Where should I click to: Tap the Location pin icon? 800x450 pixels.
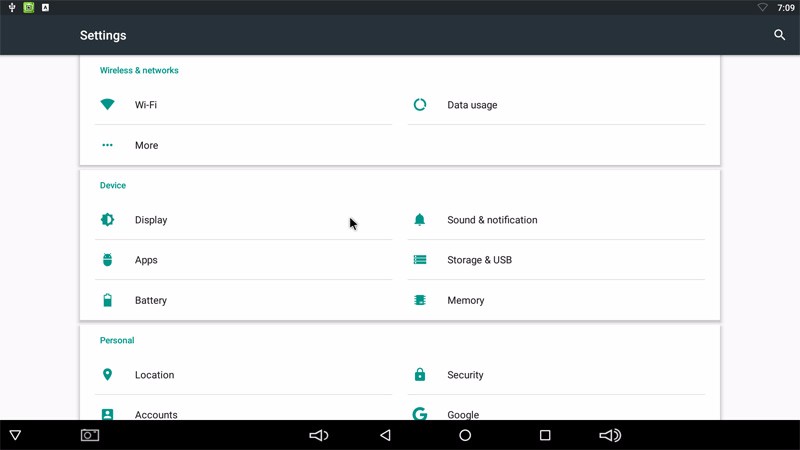coord(108,375)
